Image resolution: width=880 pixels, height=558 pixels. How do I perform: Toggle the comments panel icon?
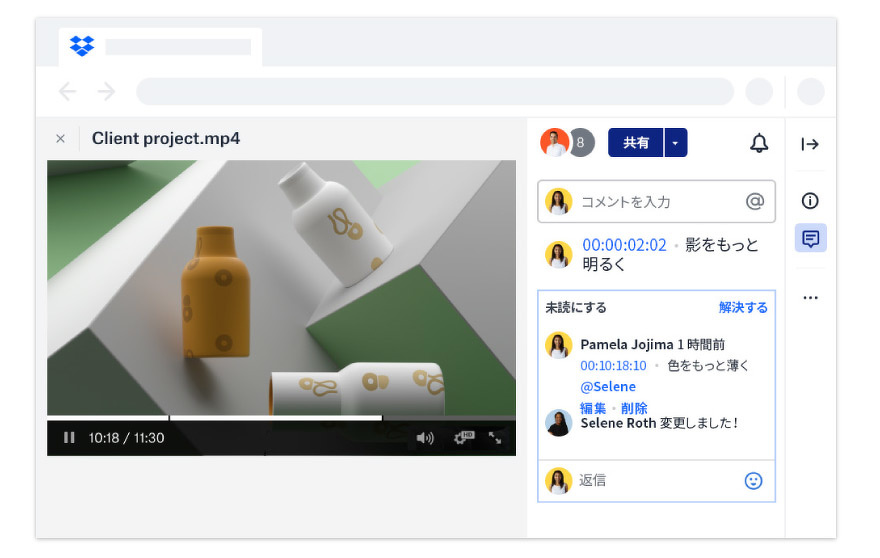[810, 238]
